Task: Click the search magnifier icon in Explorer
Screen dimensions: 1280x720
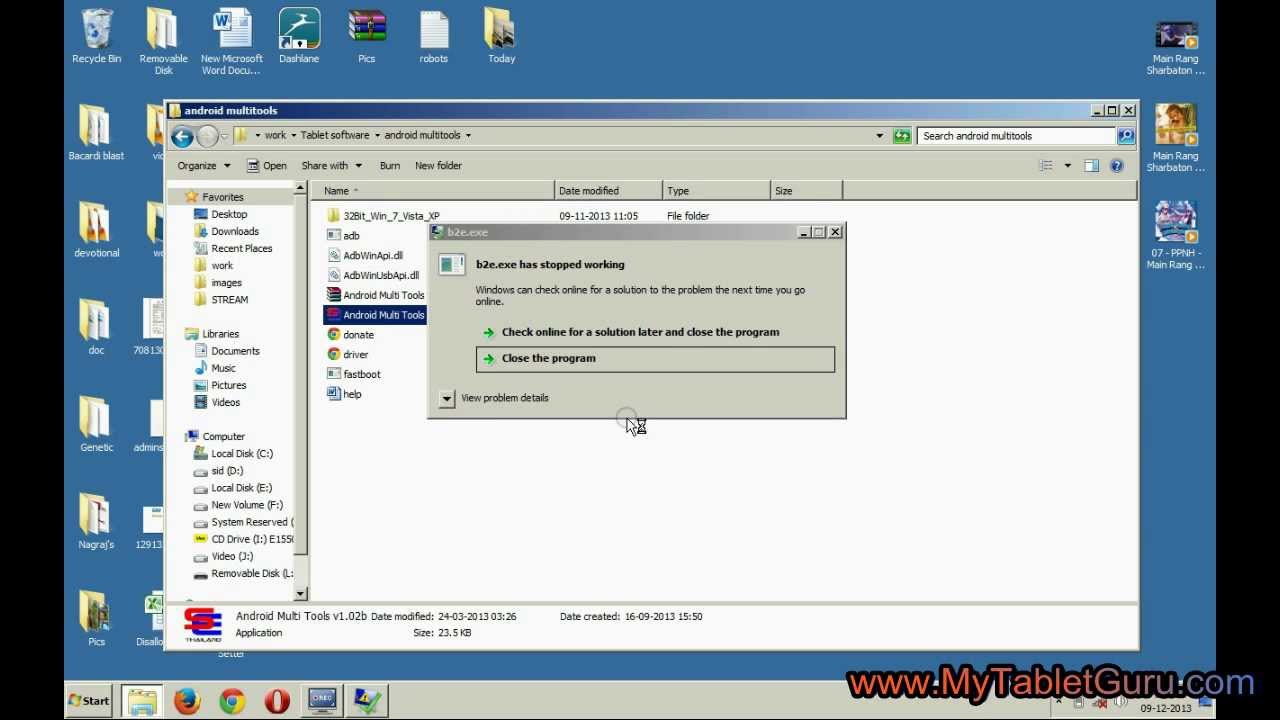Action: click(1126, 136)
